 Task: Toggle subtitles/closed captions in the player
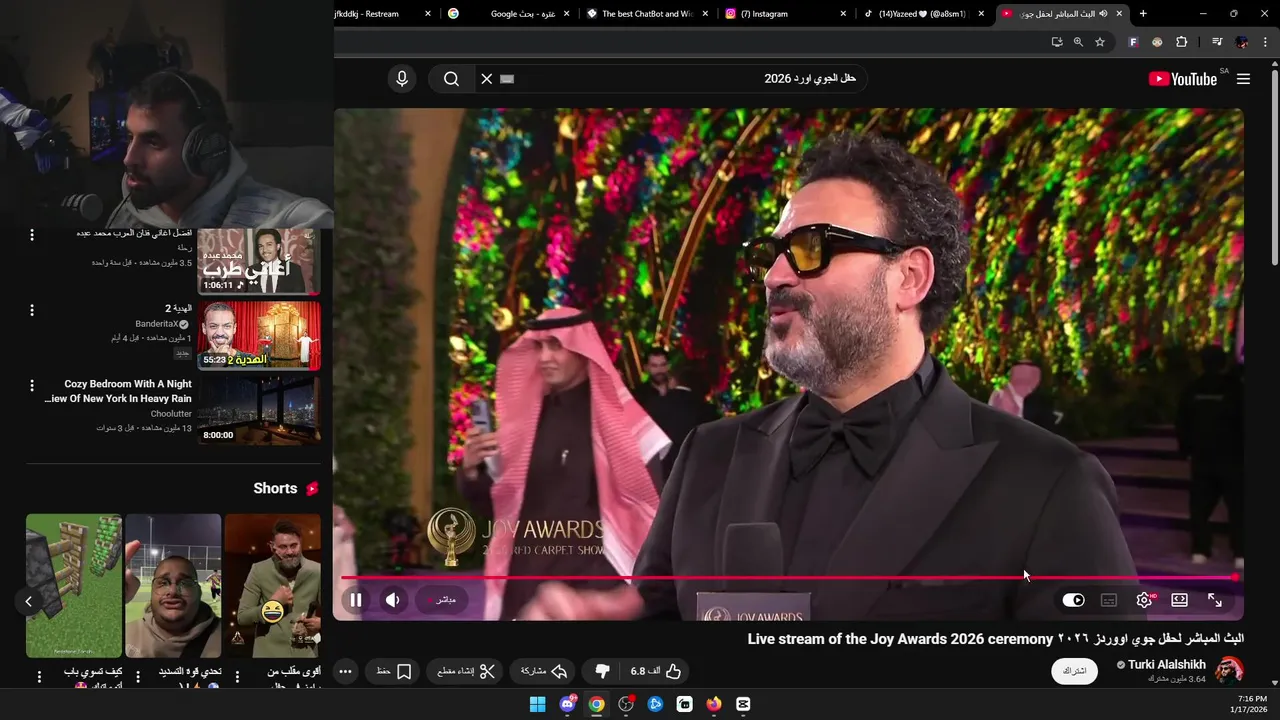pos(1109,600)
